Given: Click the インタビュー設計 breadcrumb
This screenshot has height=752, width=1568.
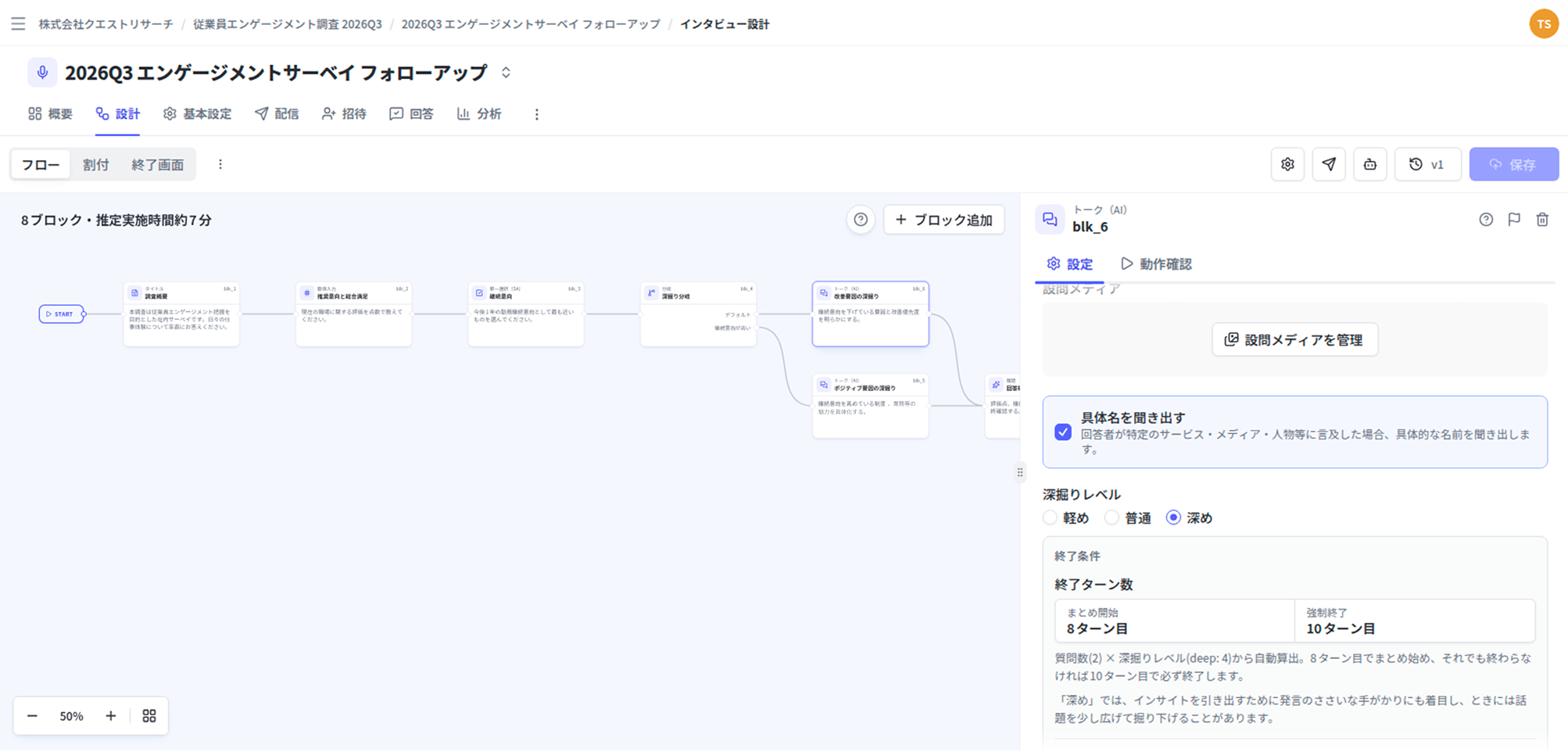Looking at the screenshot, I should tap(725, 24).
